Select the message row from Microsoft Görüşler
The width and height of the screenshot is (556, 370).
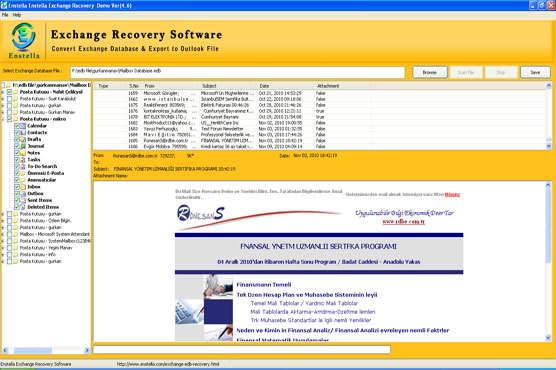319,93
